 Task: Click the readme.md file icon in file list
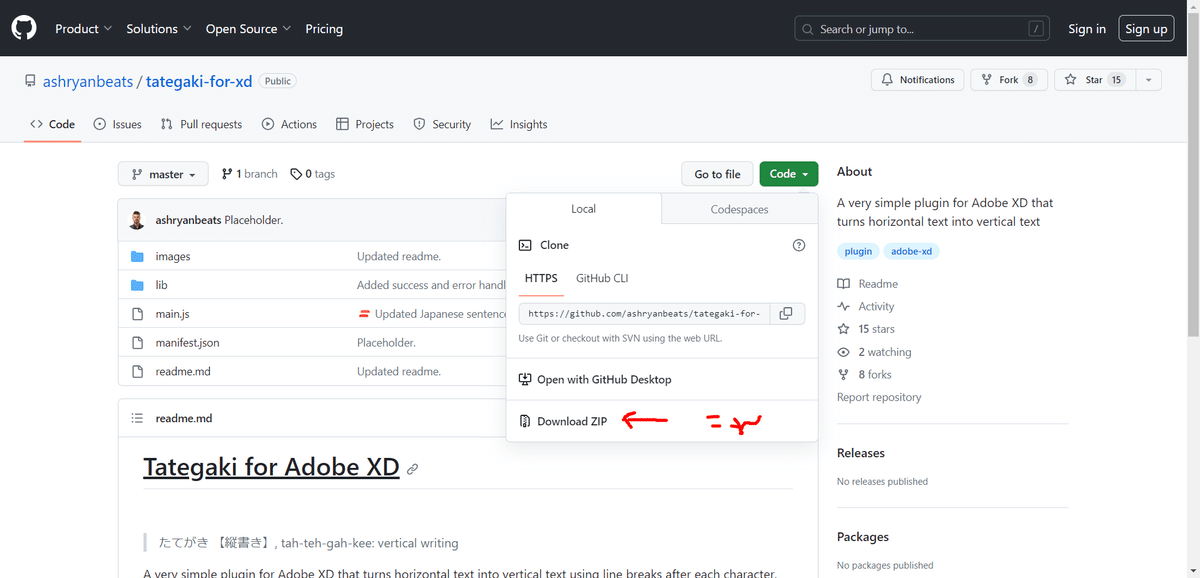138,371
